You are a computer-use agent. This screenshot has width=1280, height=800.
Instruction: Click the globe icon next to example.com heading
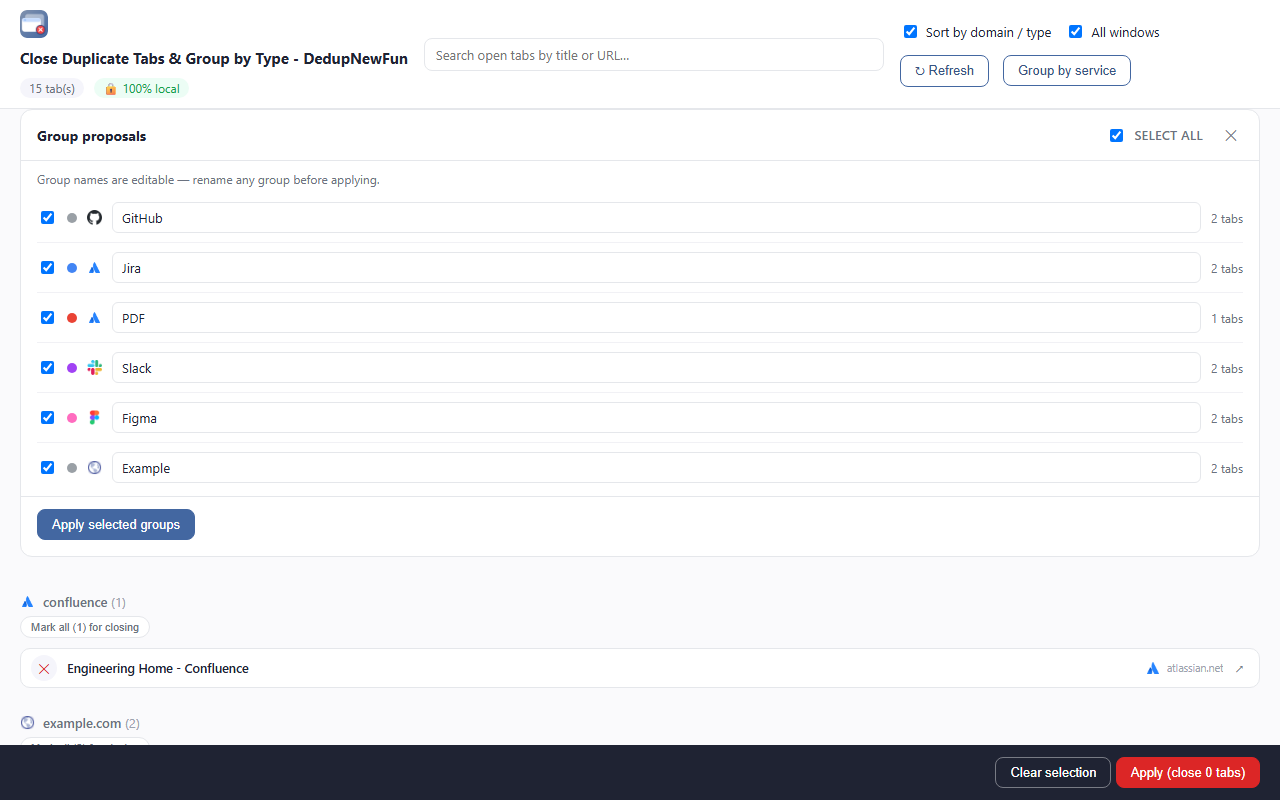[x=28, y=722]
